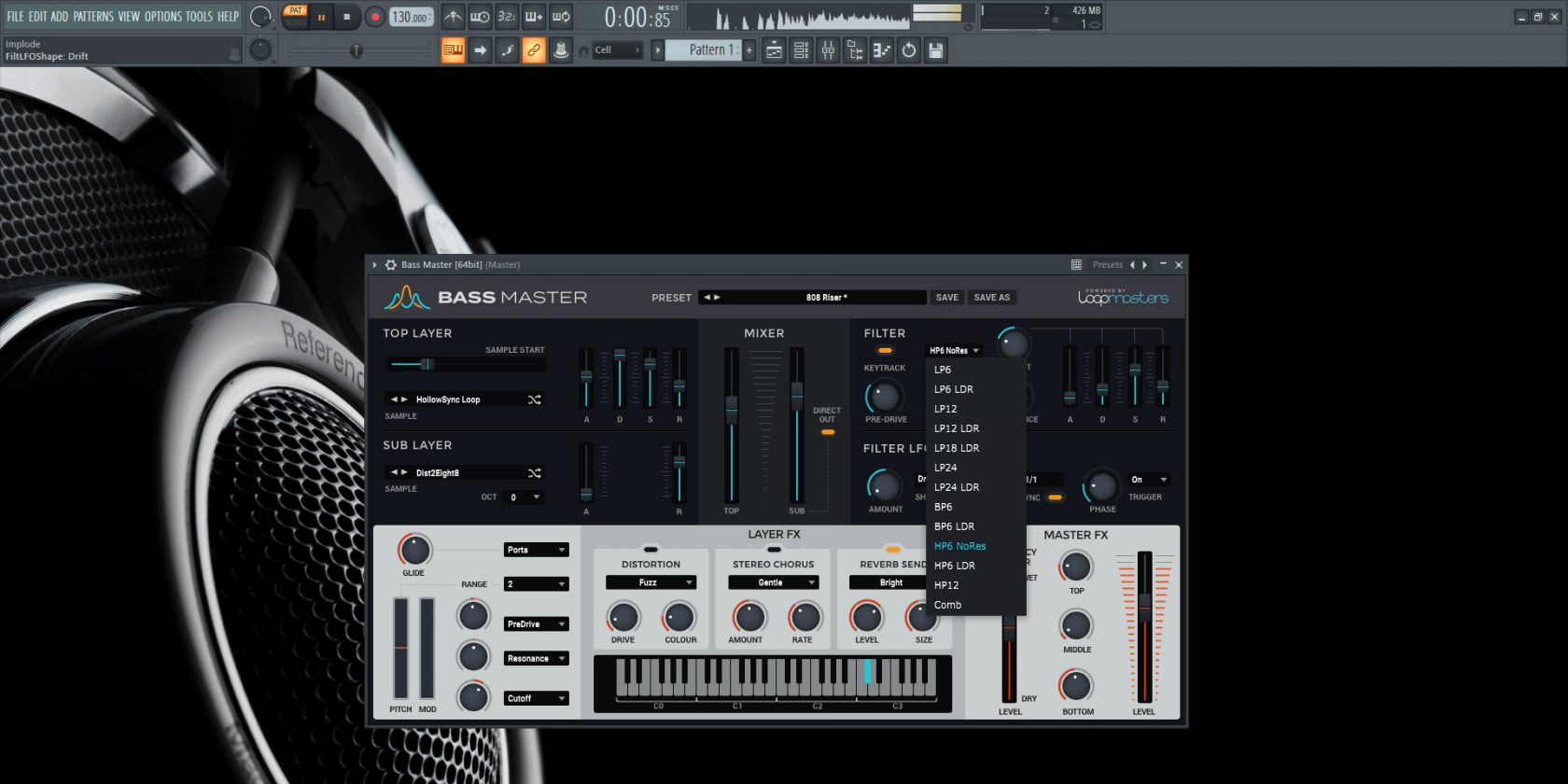
Task: Toggle the Direct Out LED in Mixer
Action: coord(827,432)
